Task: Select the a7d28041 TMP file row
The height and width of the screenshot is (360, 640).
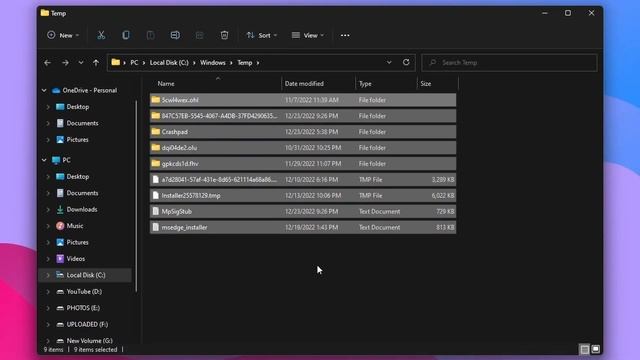Action: [303, 180]
